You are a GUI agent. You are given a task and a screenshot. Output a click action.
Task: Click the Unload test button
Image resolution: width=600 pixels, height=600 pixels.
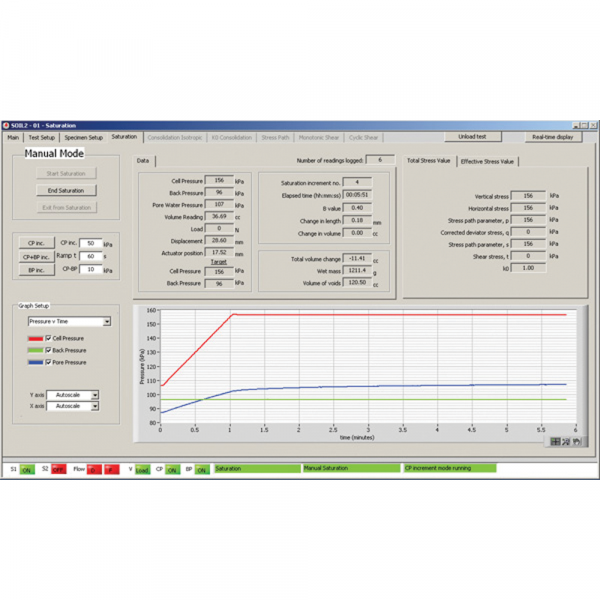(472, 136)
